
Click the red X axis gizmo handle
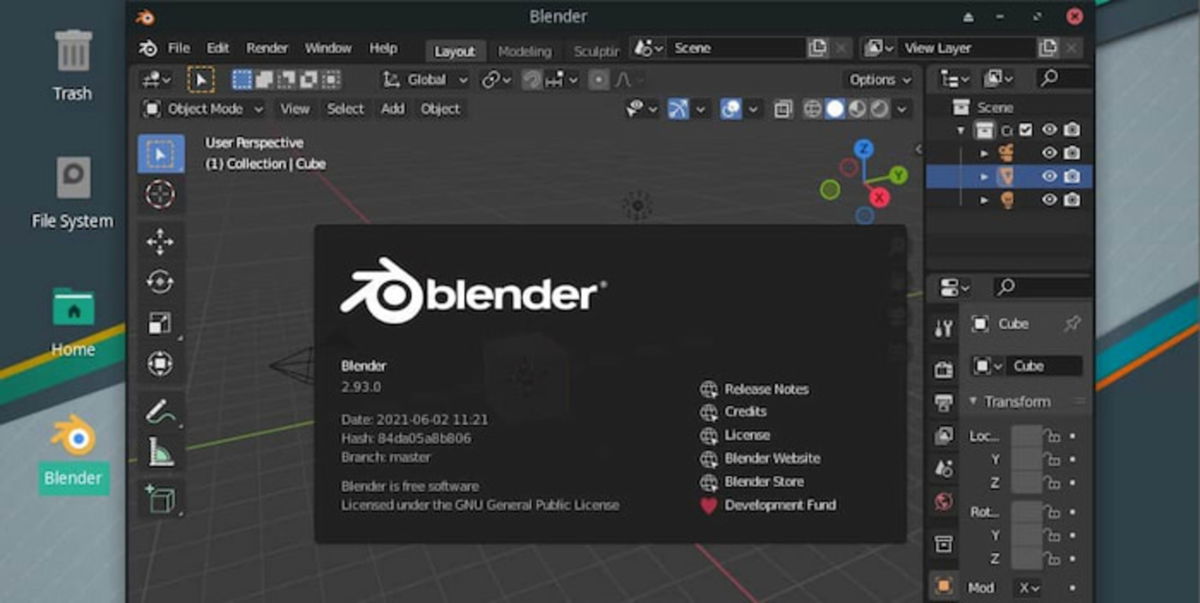(x=880, y=197)
